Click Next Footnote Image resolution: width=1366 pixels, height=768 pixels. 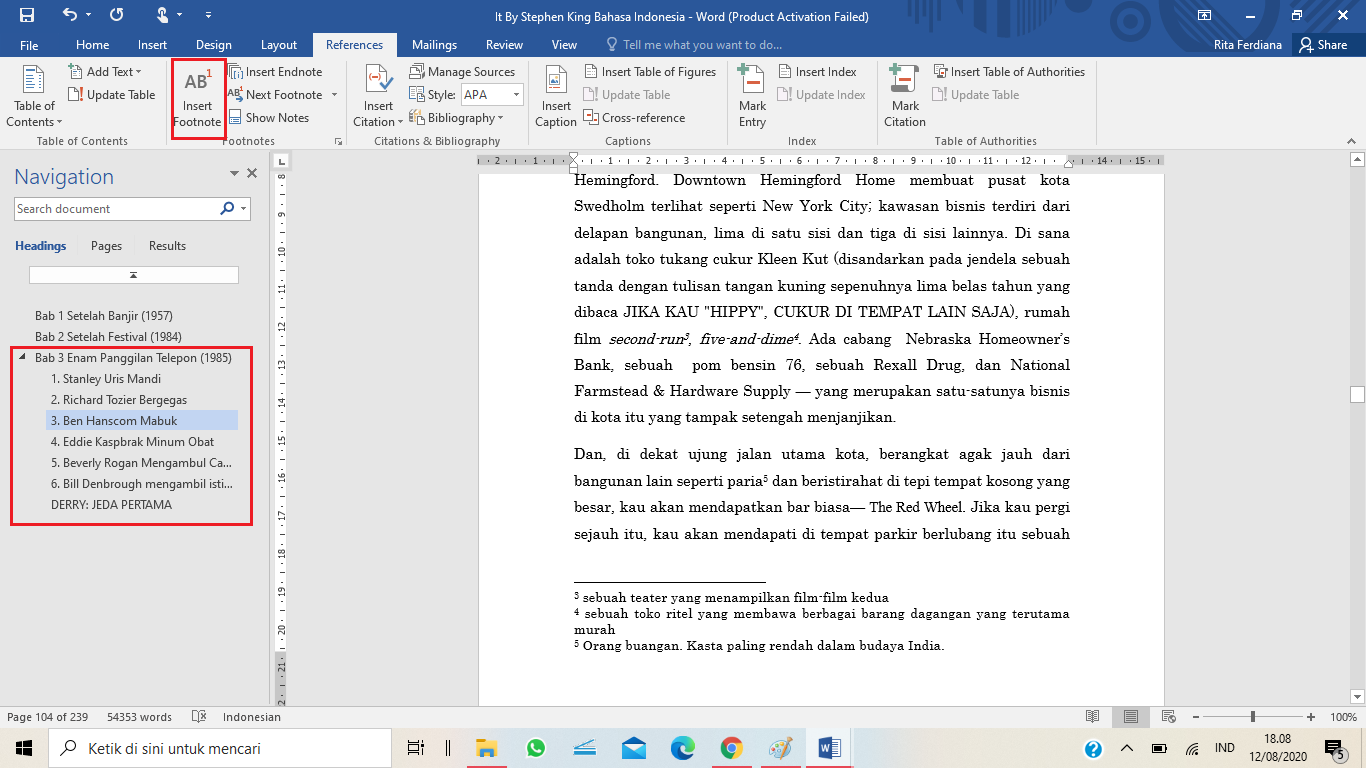pyautogui.click(x=276, y=95)
